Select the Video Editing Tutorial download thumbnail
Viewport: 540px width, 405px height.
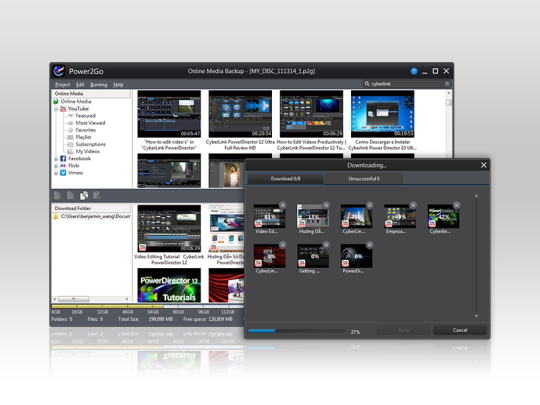(169, 229)
